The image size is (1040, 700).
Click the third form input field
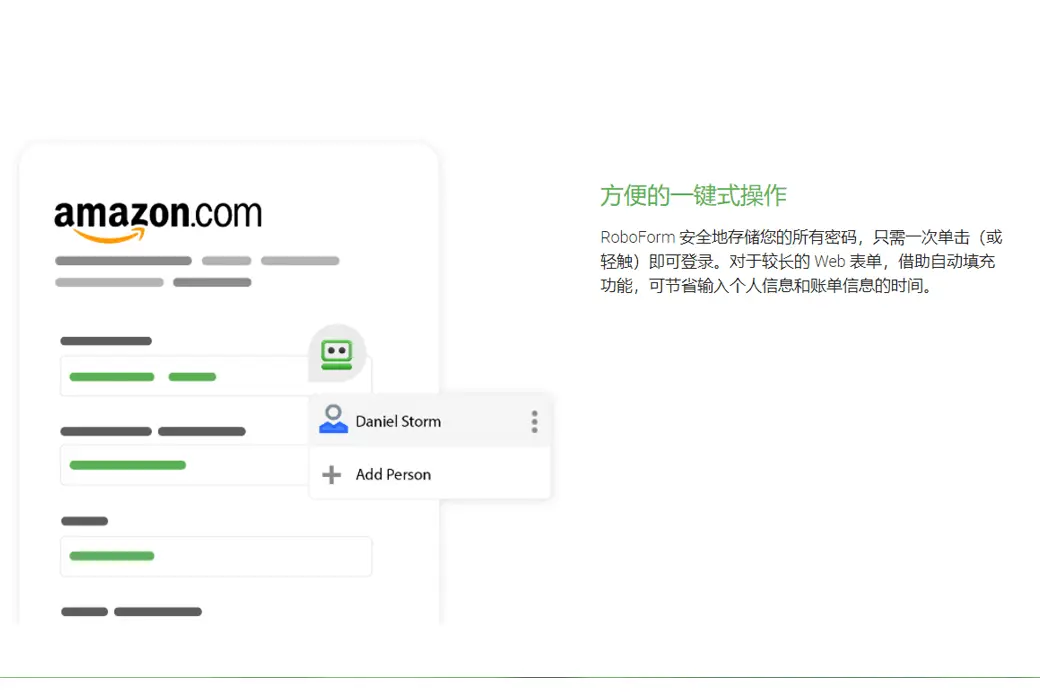click(216, 556)
